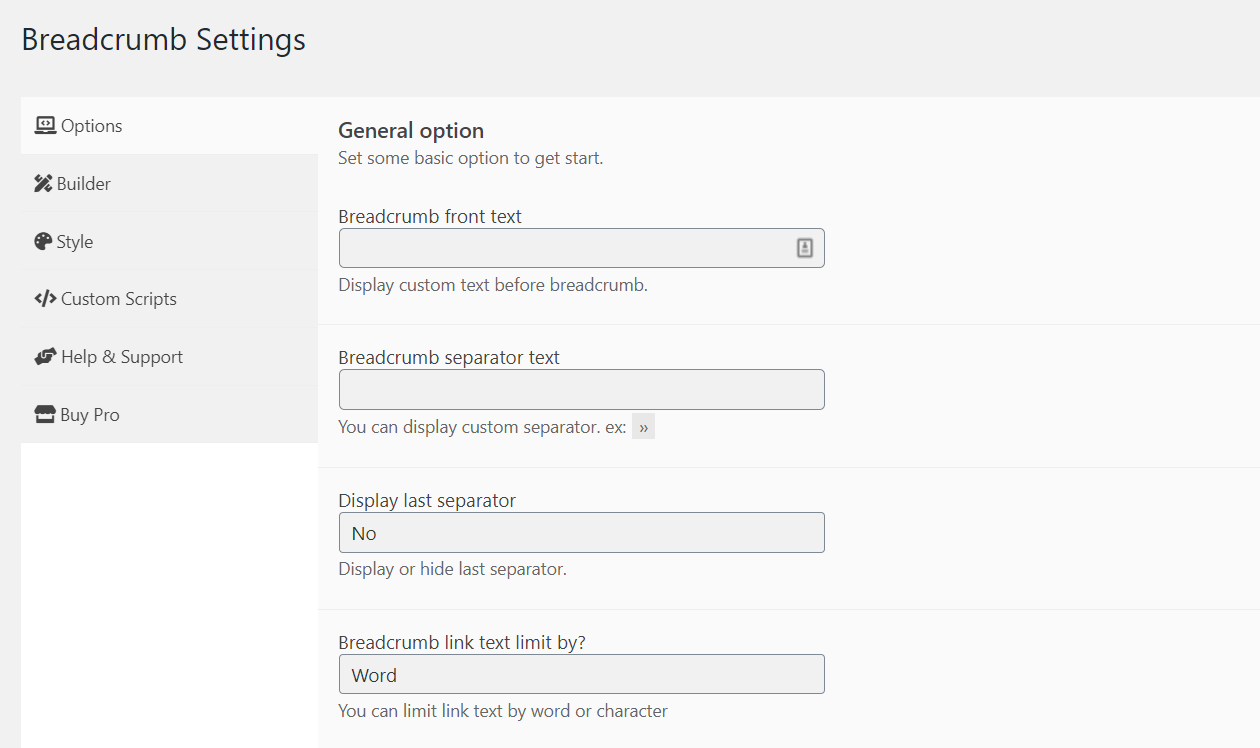Click the Buy Pro store icon
1260x748 pixels.
44,415
